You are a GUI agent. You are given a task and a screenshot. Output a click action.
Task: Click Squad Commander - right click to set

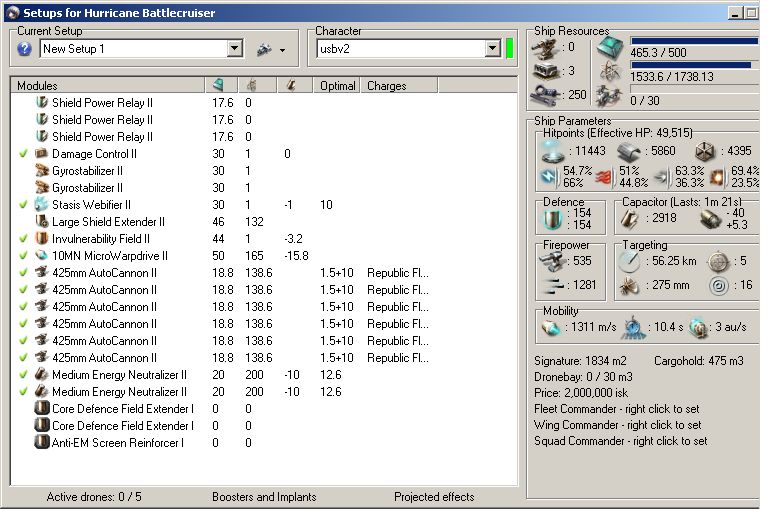point(620,441)
